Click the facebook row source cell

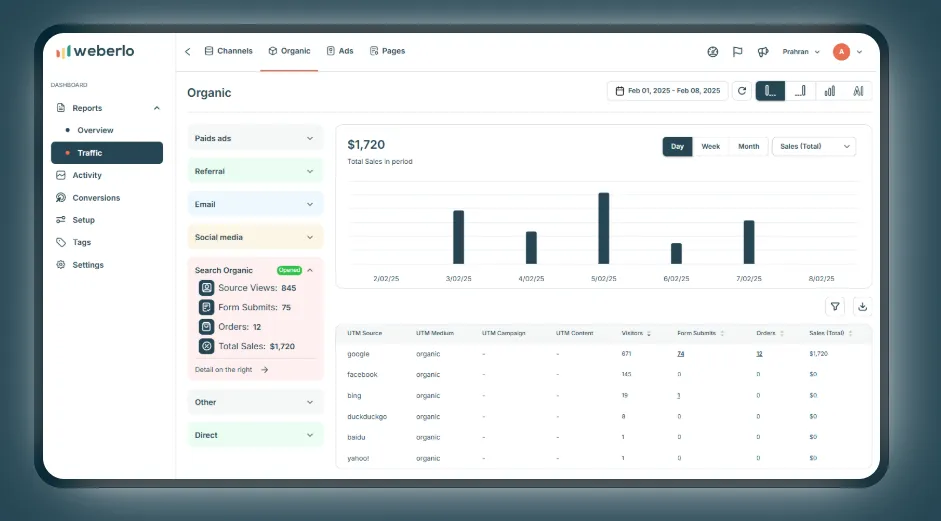click(362, 375)
